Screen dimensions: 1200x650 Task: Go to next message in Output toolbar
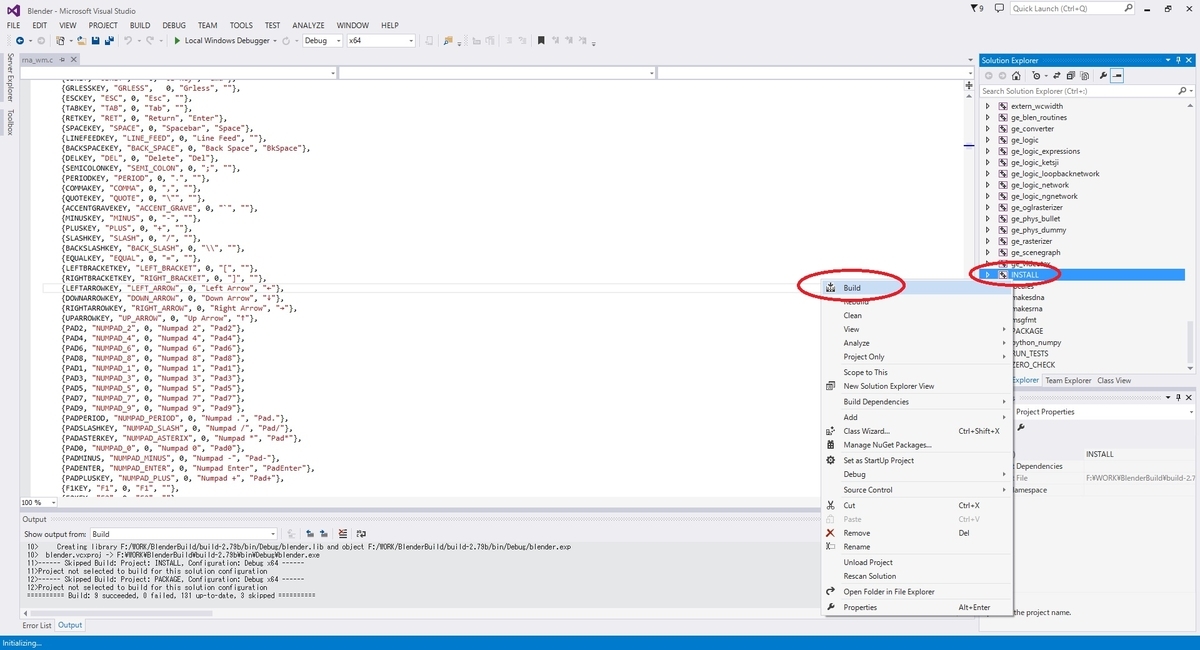point(325,534)
